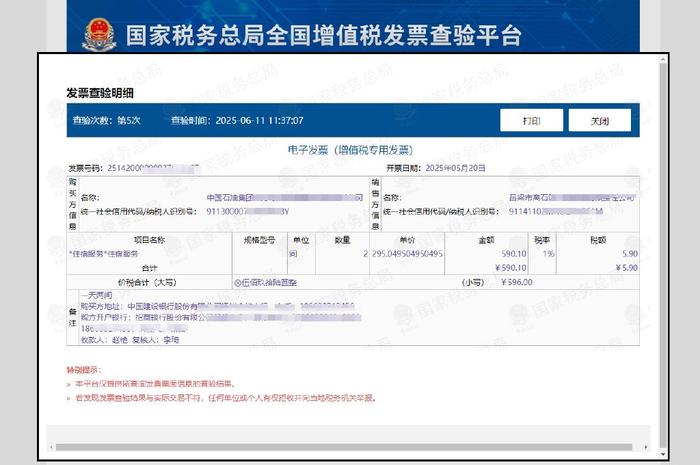Image resolution: width=700 pixels, height=465 pixels.
Task: Click the first red notice 本平台仅提供
Action: tap(155, 384)
